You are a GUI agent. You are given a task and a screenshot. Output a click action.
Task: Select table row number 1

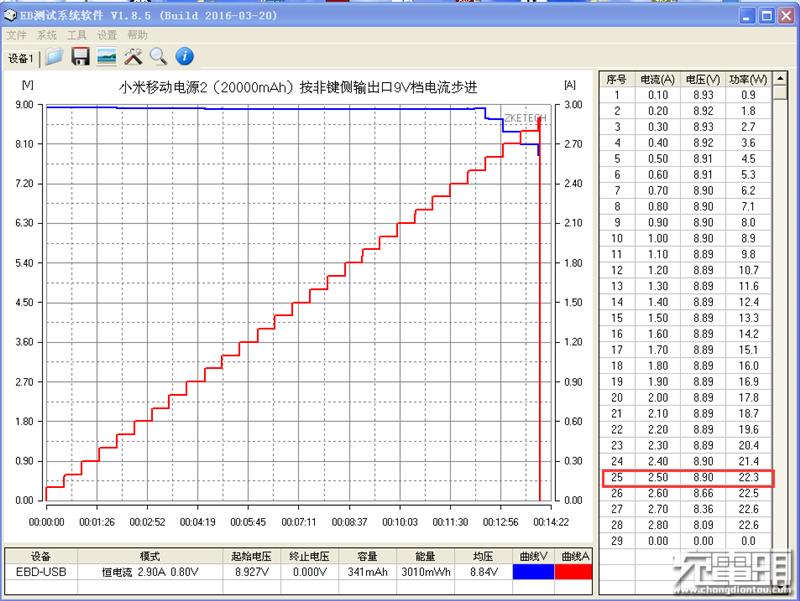(686, 95)
